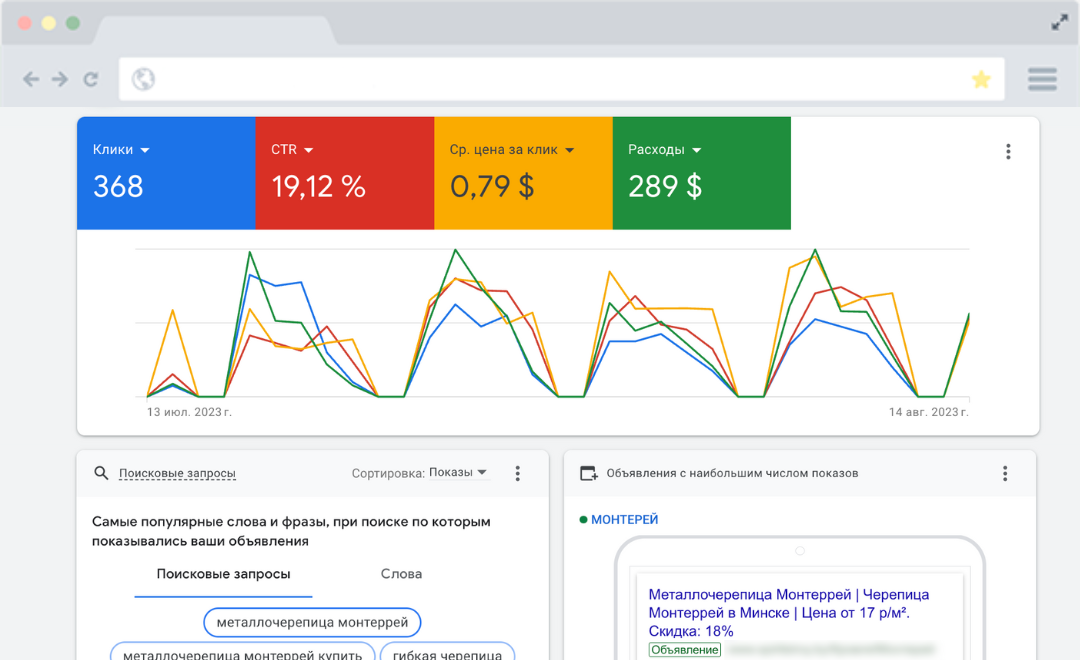Open the МОНТЕРЕЙ campaign link
Screen dimensions: 1080x660
pos(625,519)
